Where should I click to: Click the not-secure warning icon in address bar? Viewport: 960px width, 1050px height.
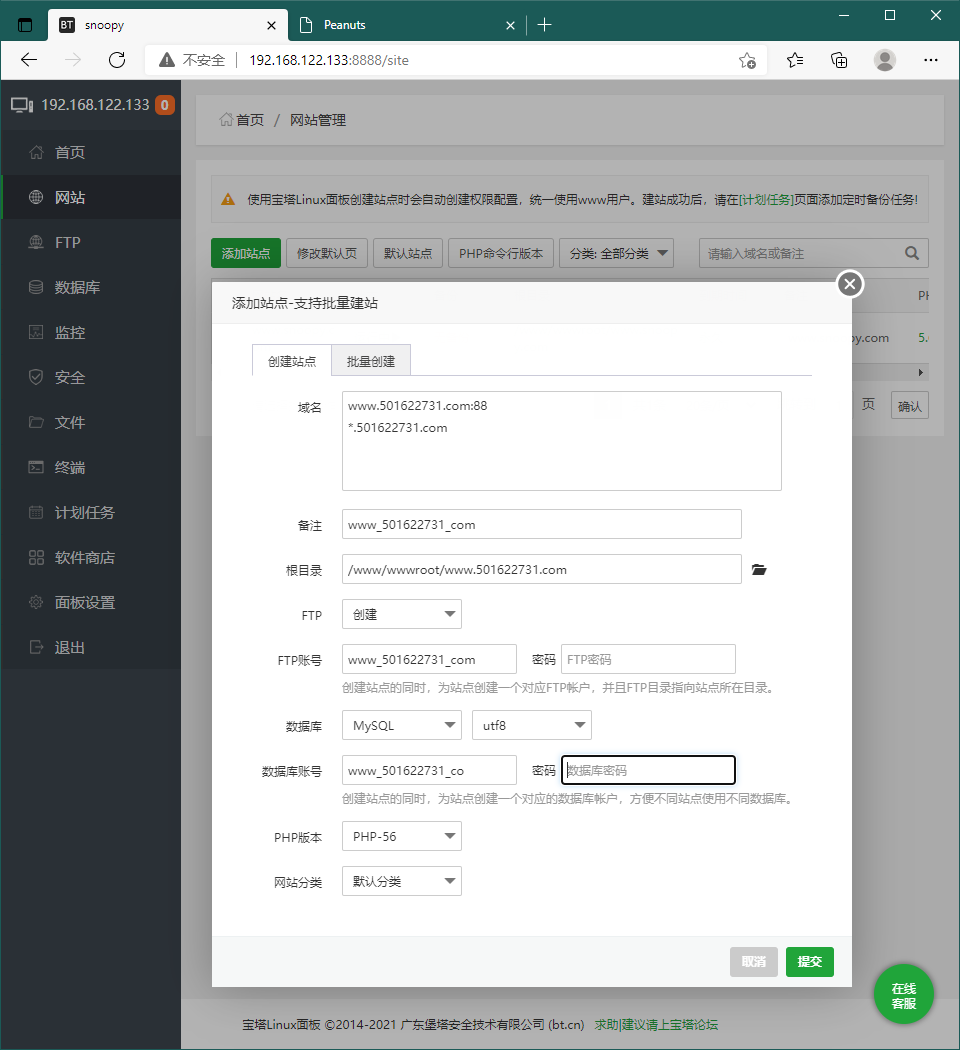(x=167, y=60)
